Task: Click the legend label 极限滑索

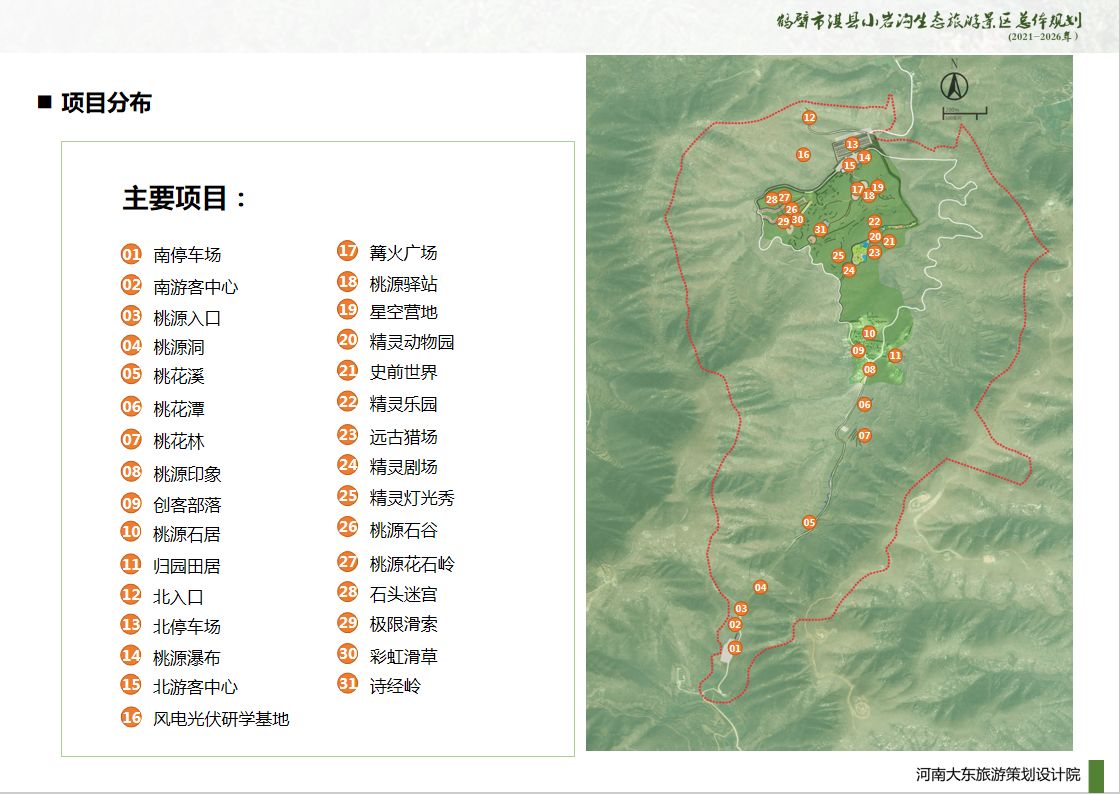Action: click(404, 624)
